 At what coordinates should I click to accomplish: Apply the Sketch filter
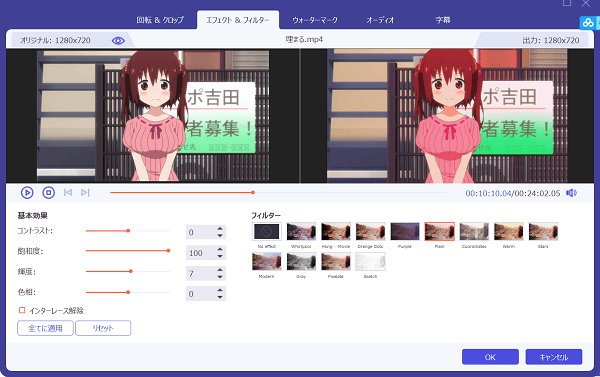[370, 261]
